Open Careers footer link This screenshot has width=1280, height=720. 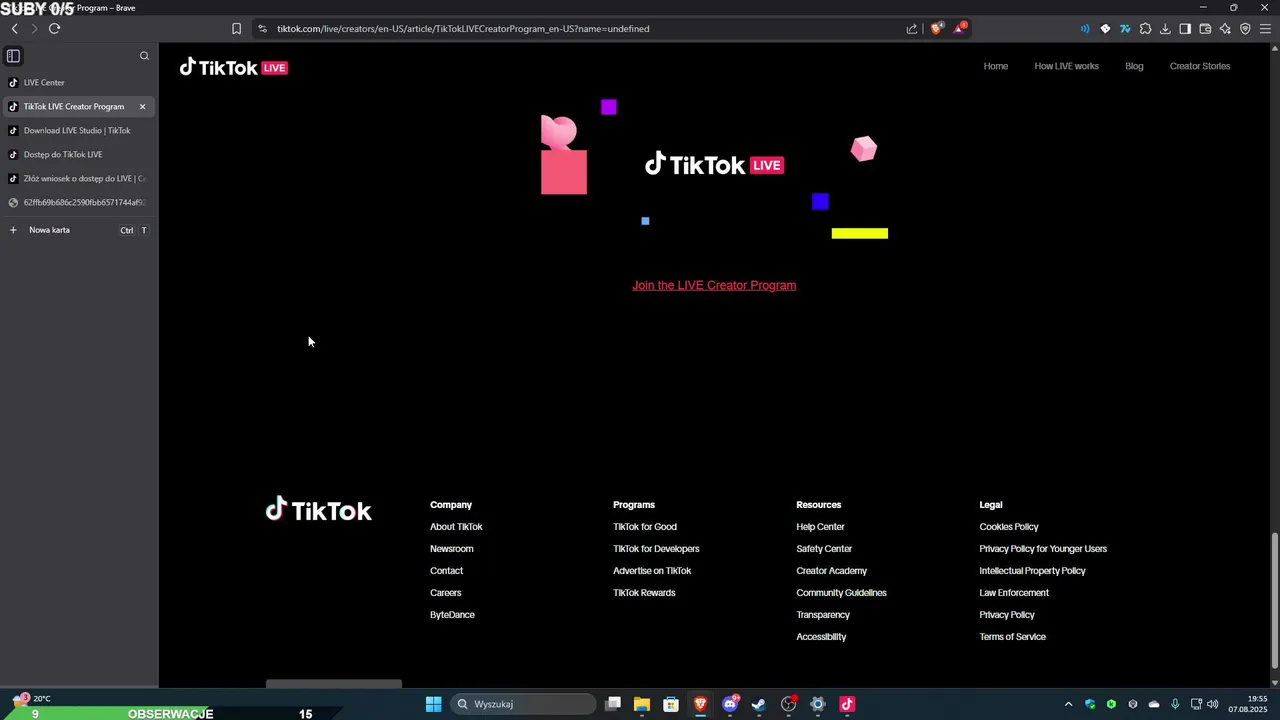(446, 593)
